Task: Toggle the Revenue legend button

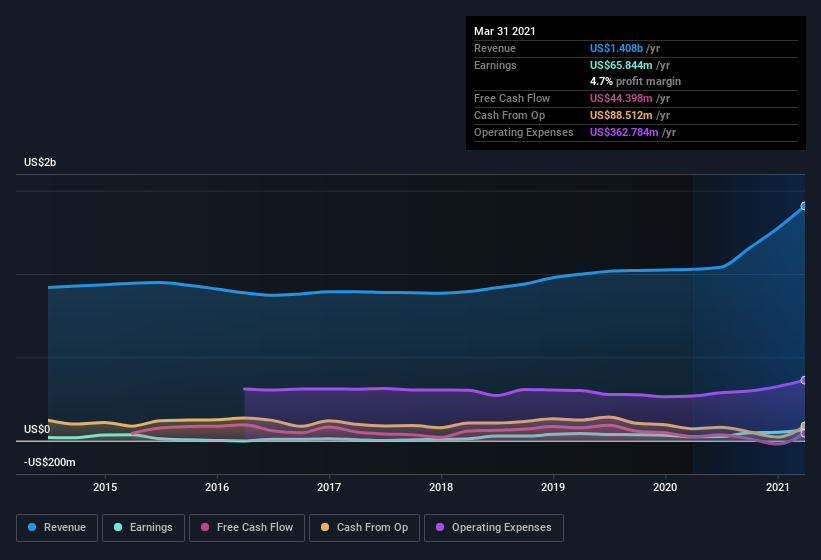Action: (57, 528)
